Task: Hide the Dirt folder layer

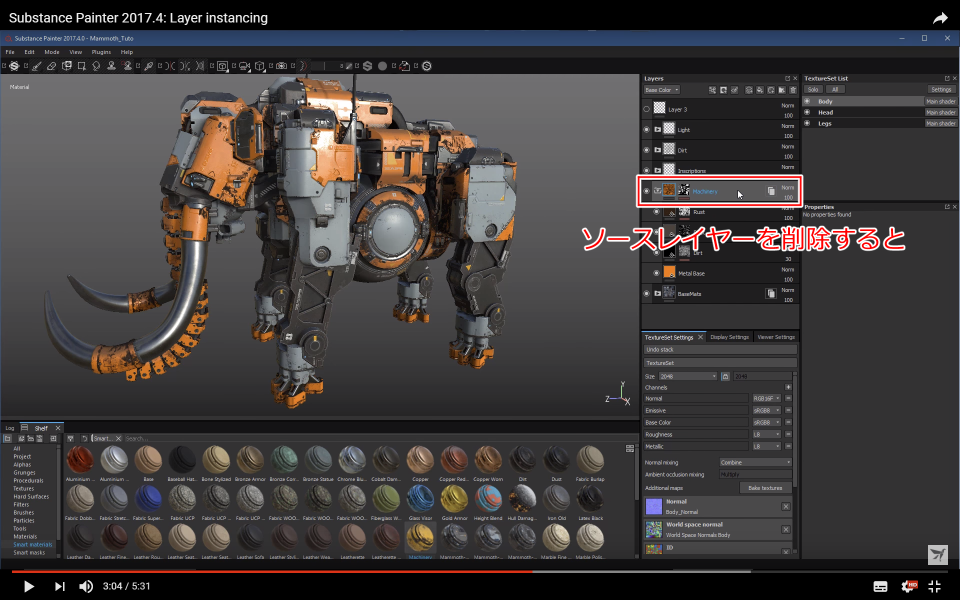Action: pyautogui.click(x=647, y=150)
